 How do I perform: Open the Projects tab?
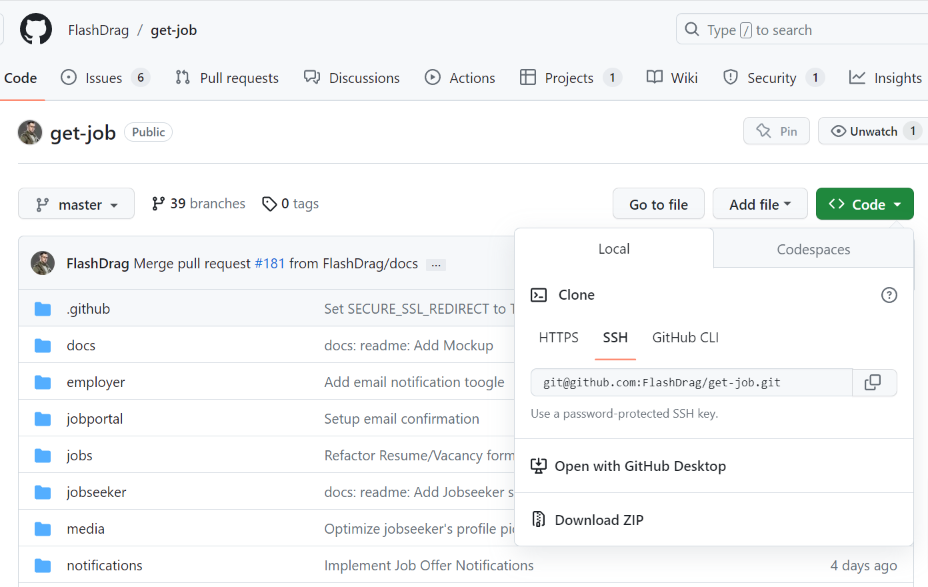[x=570, y=78]
